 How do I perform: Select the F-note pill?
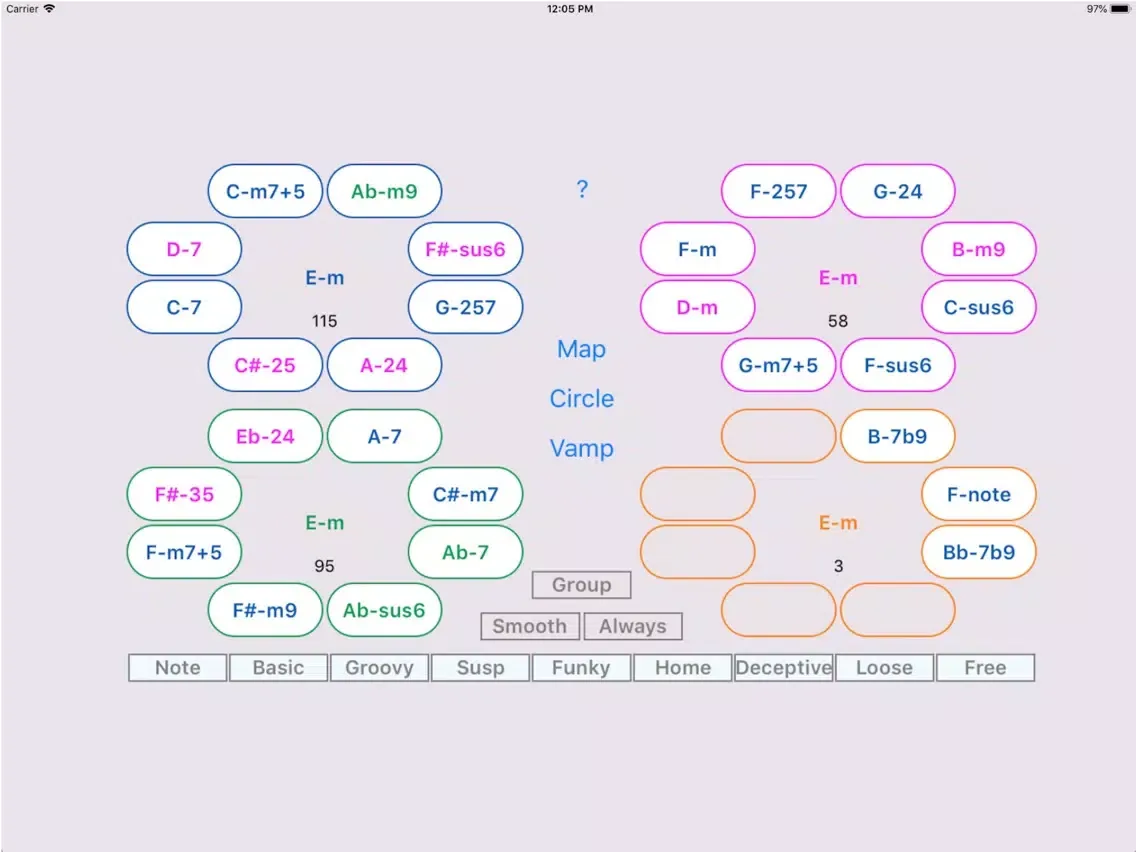click(979, 494)
